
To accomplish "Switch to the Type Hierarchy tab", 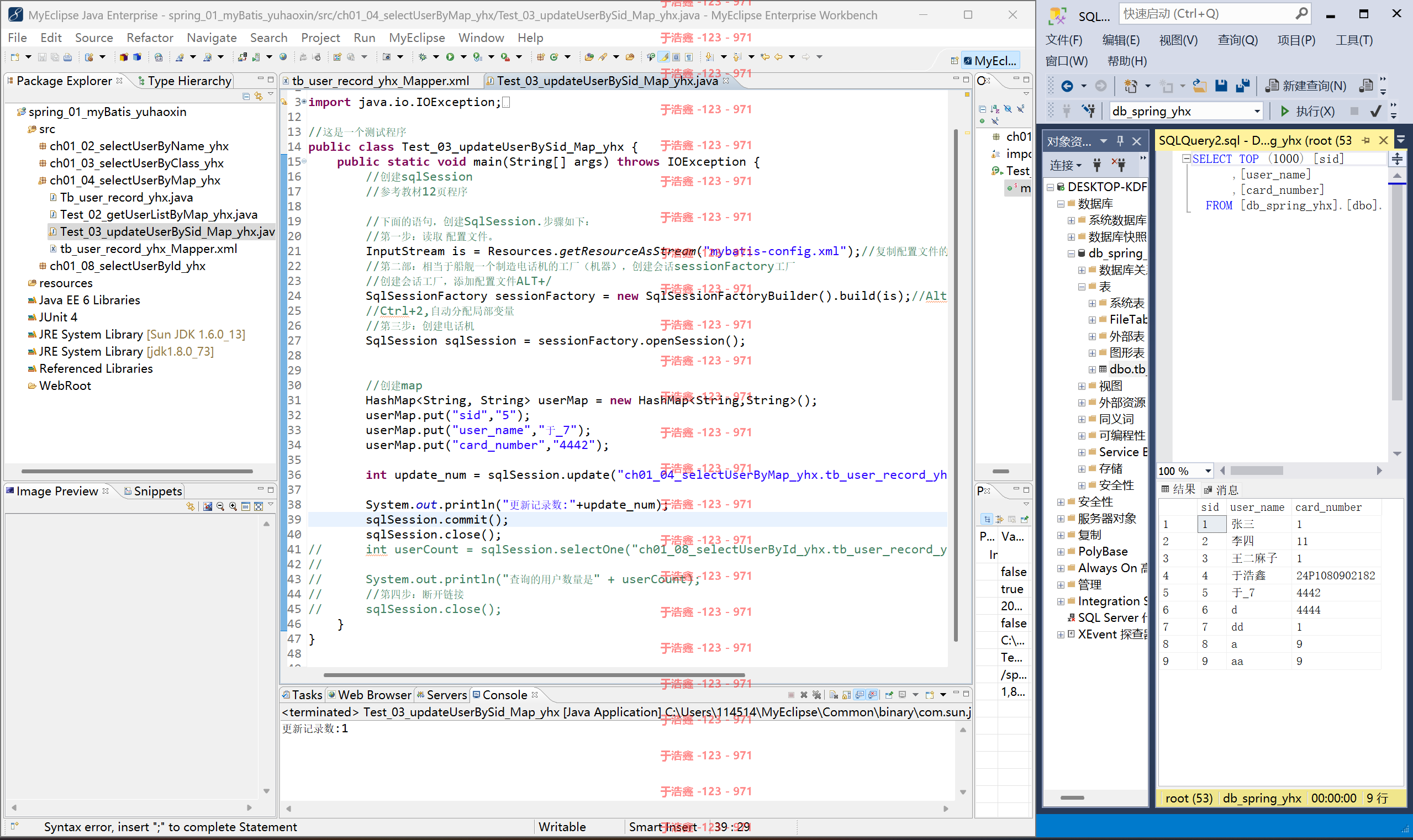I will coord(184,81).
